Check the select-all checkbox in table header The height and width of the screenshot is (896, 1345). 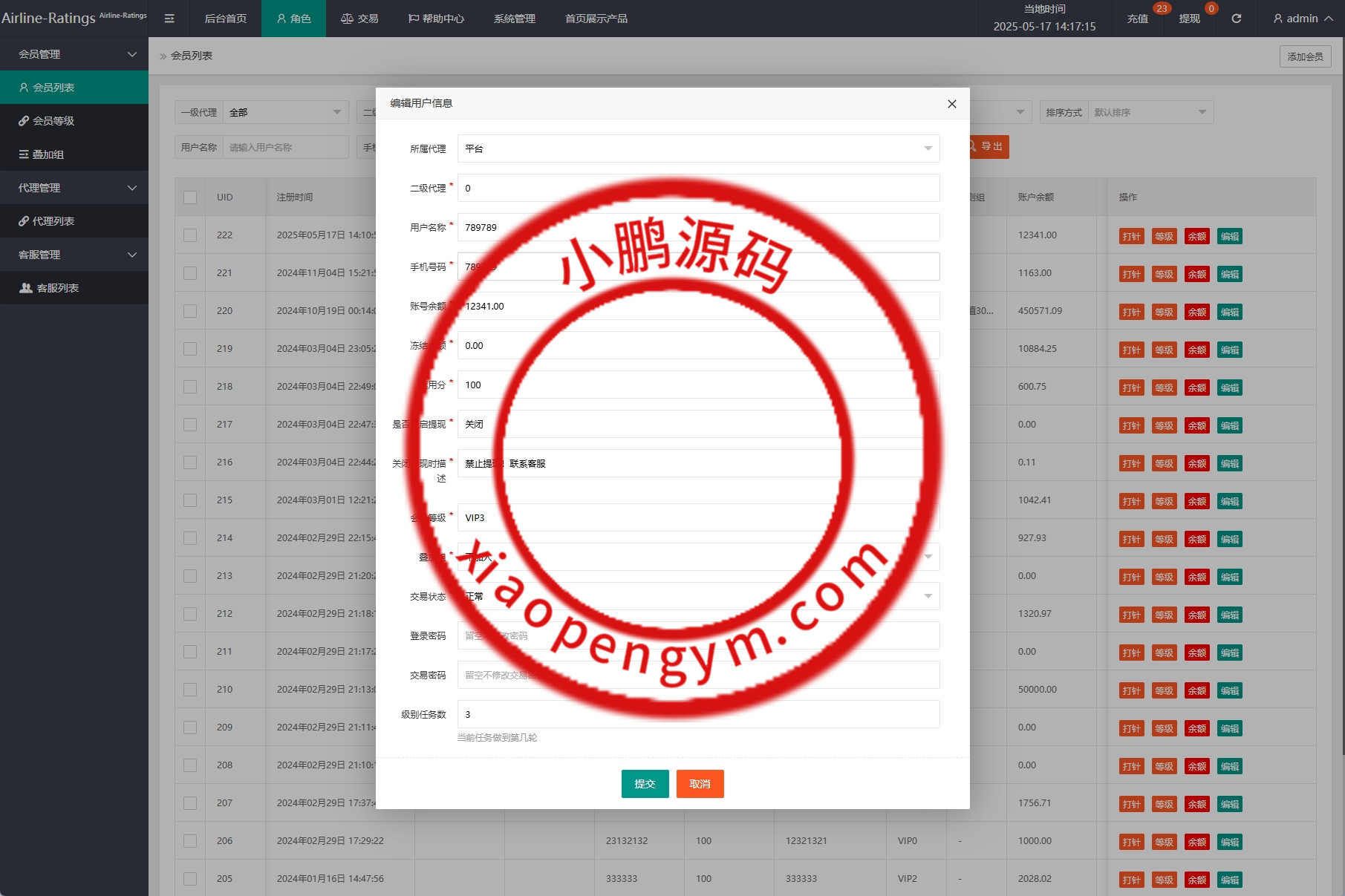click(190, 197)
